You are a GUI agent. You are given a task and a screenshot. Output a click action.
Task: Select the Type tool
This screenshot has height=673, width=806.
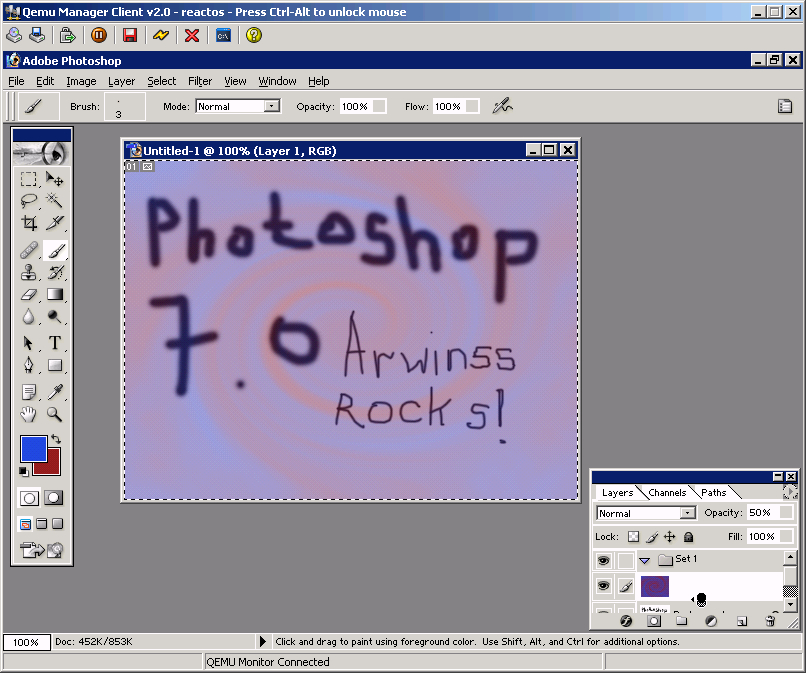click(x=55, y=343)
